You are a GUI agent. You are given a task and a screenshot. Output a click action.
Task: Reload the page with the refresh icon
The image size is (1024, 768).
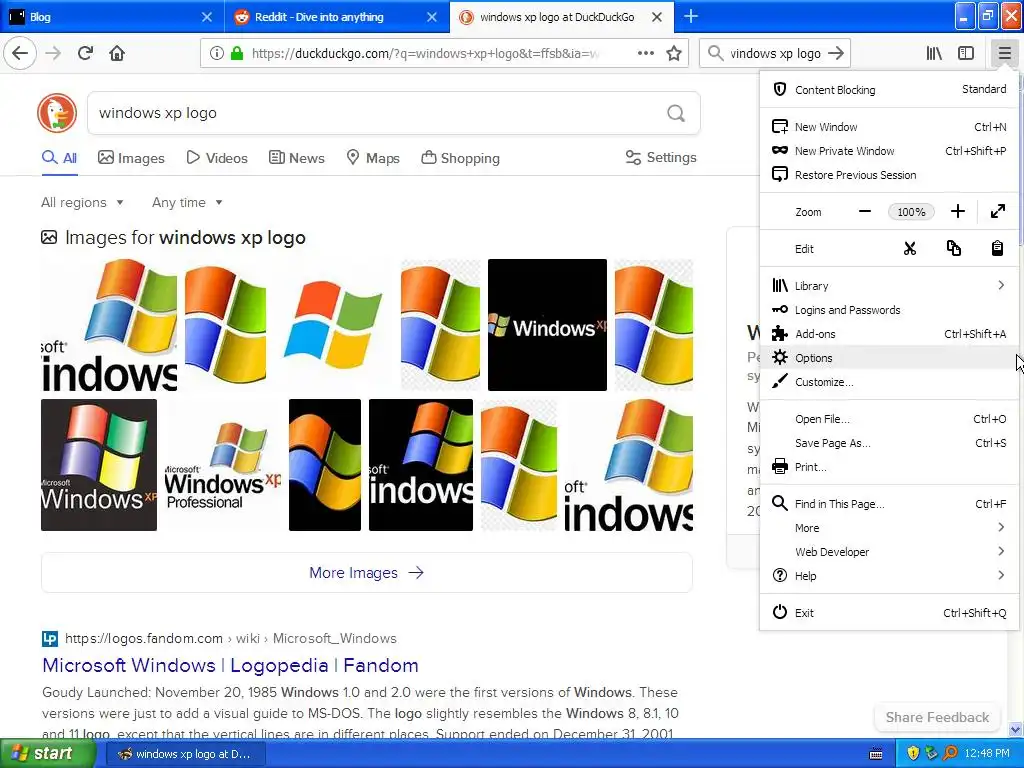click(85, 53)
